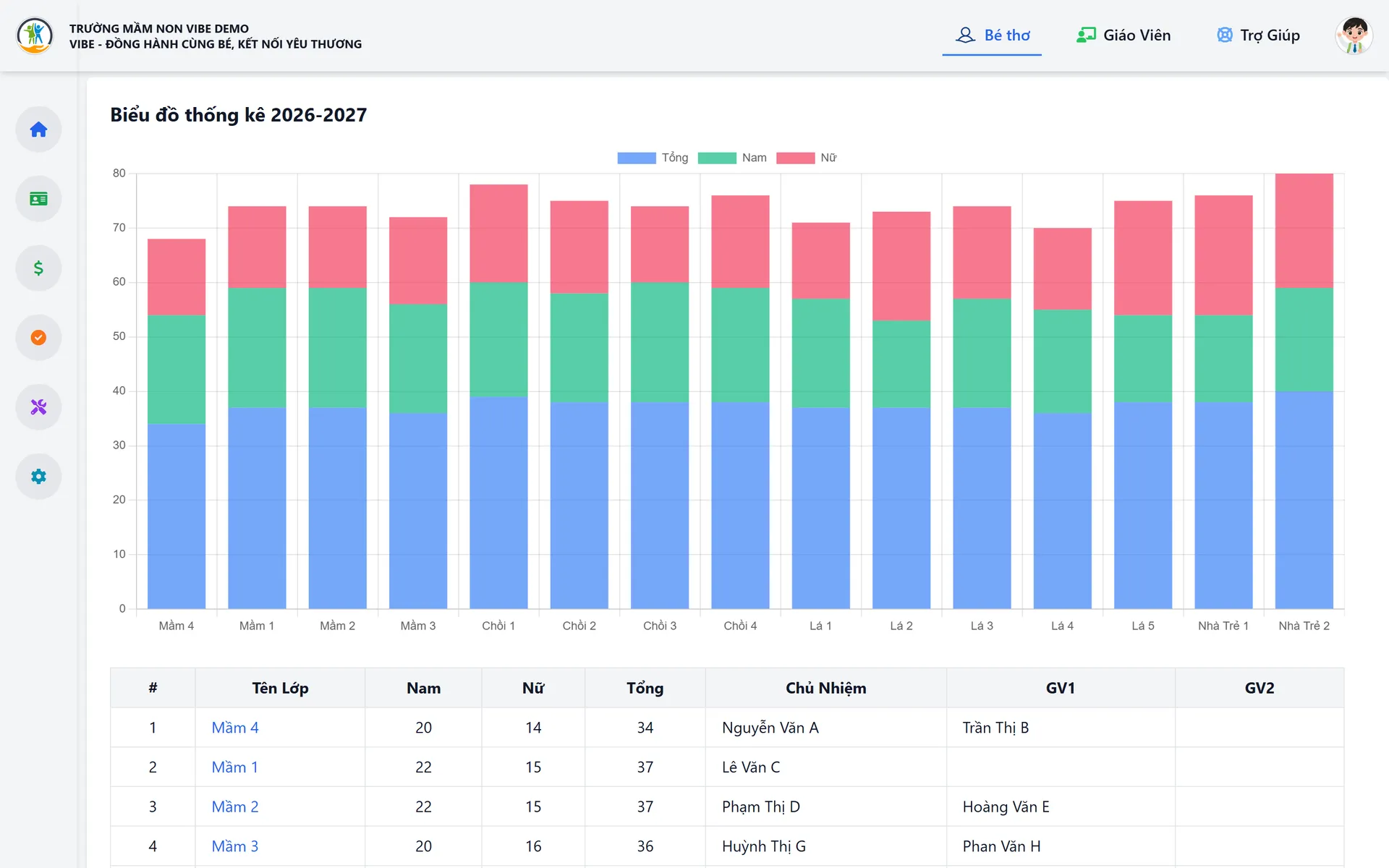Select the cell Phan Văn H

click(1061, 846)
